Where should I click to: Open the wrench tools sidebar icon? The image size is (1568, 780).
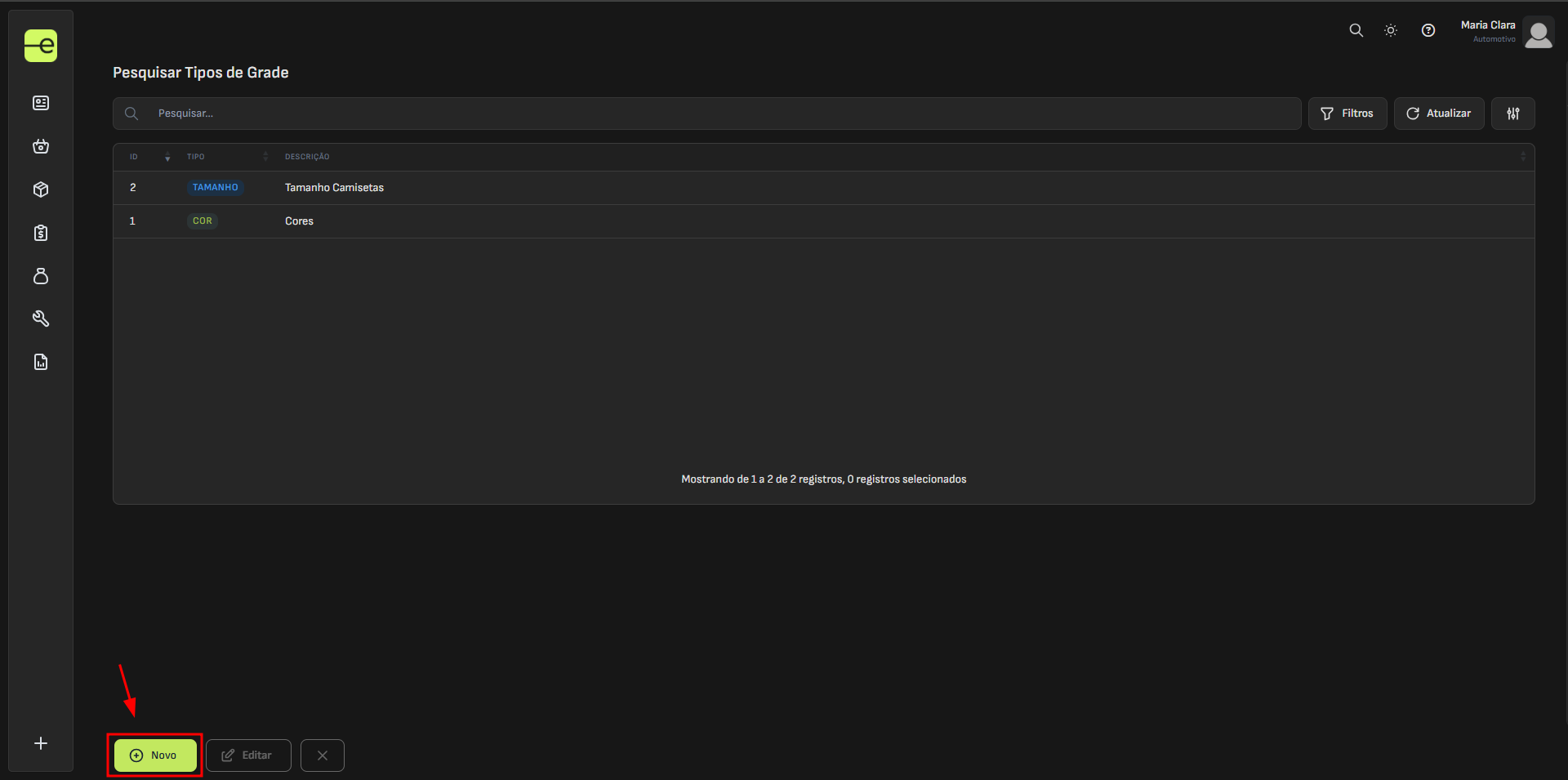tap(41, 319)
